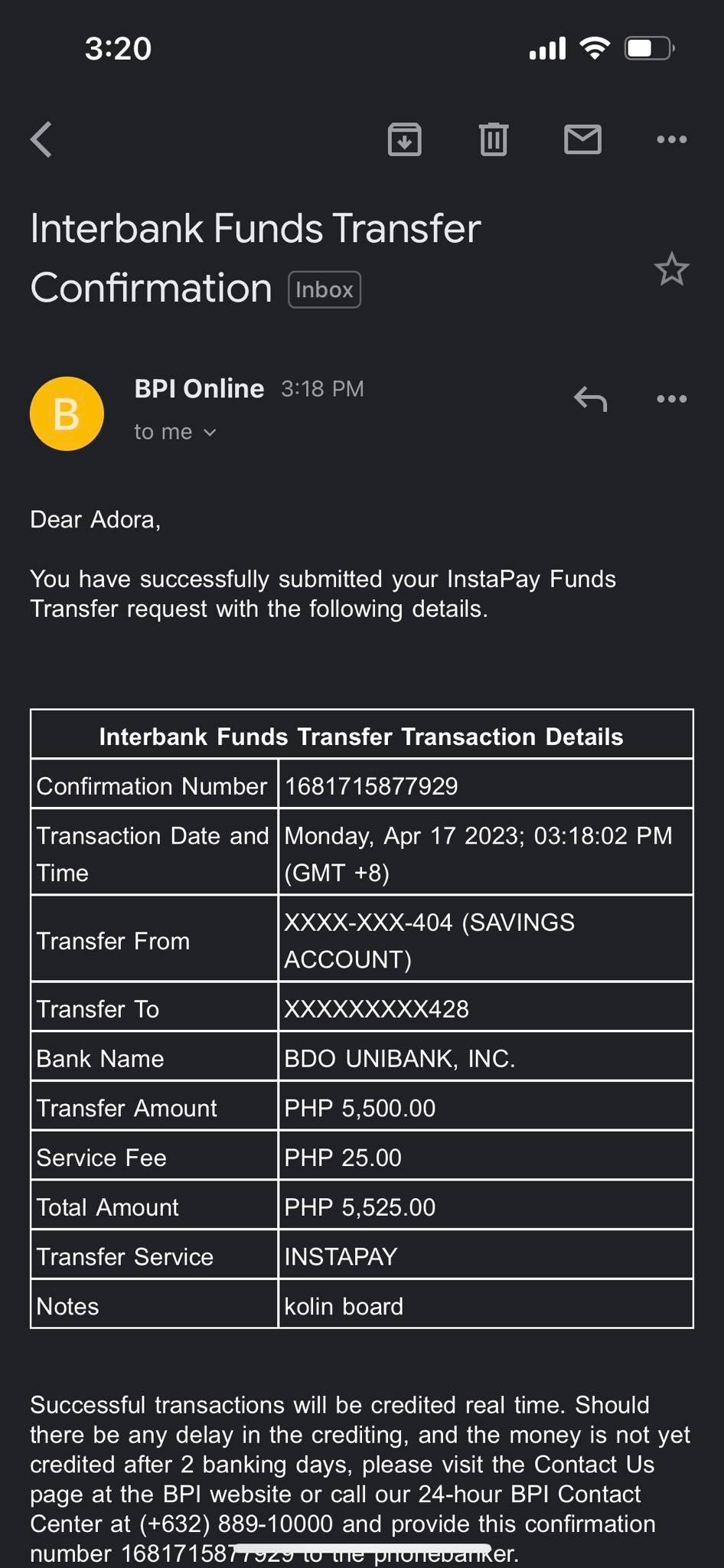Screen dimensions: 724x1568
Task: Mark email as unread
Action: pyautogui.click(x=582, y=139)
